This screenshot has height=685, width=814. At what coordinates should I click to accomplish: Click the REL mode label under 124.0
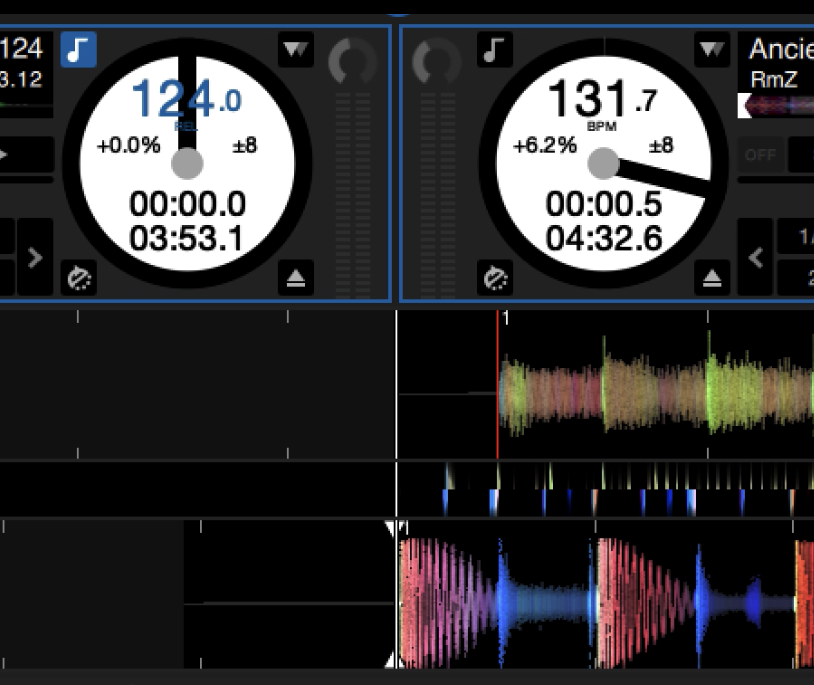[x=185, y=127]
